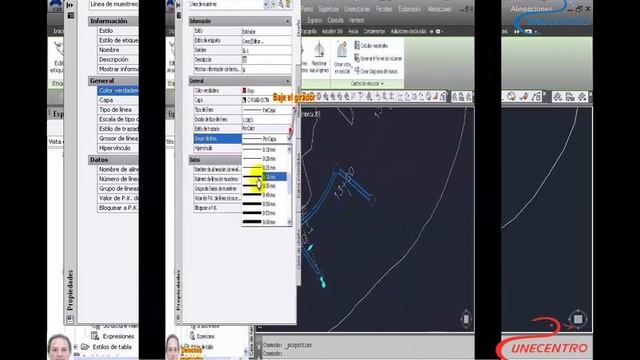This screenshot has width=640, height=360.
Task: Click the Descripción edit icon in value column
Action: point(244,60)
